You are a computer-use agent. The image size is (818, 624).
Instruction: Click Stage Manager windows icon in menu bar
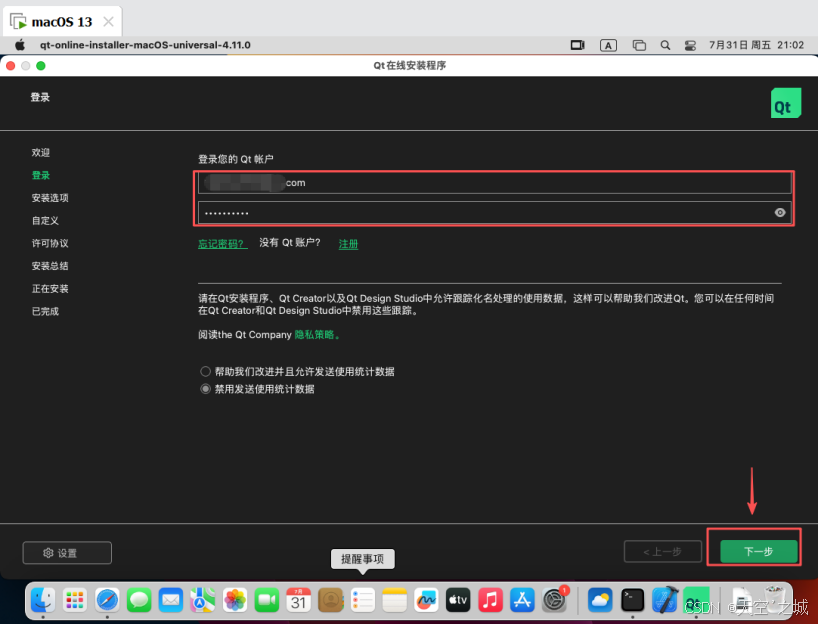tap(639, 45)
